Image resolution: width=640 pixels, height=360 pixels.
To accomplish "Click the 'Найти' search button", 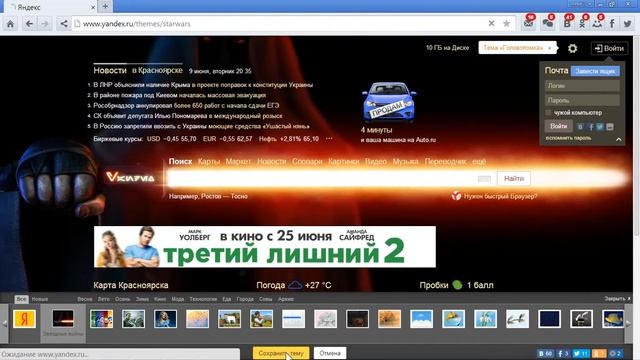I will [x=513, y=178].
